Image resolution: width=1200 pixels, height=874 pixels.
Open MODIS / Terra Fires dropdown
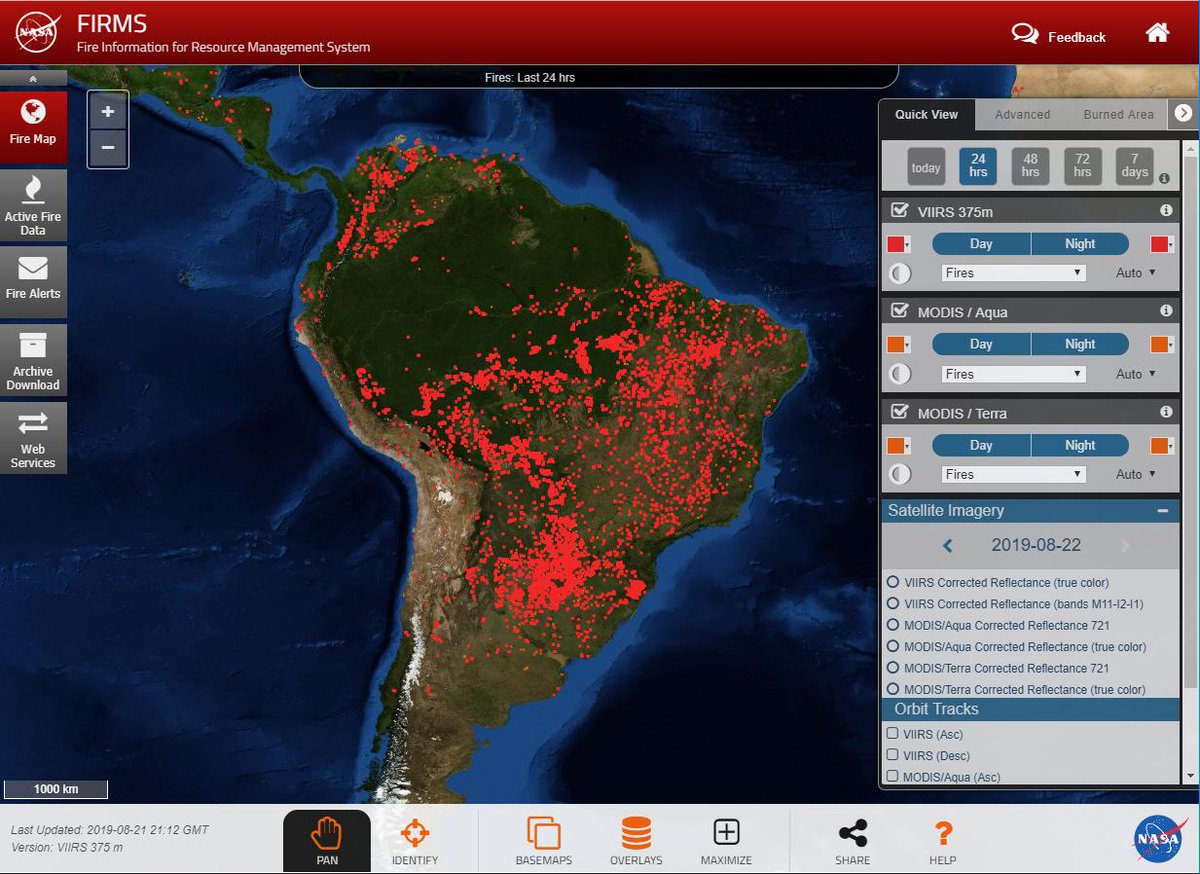(1013, 474)
